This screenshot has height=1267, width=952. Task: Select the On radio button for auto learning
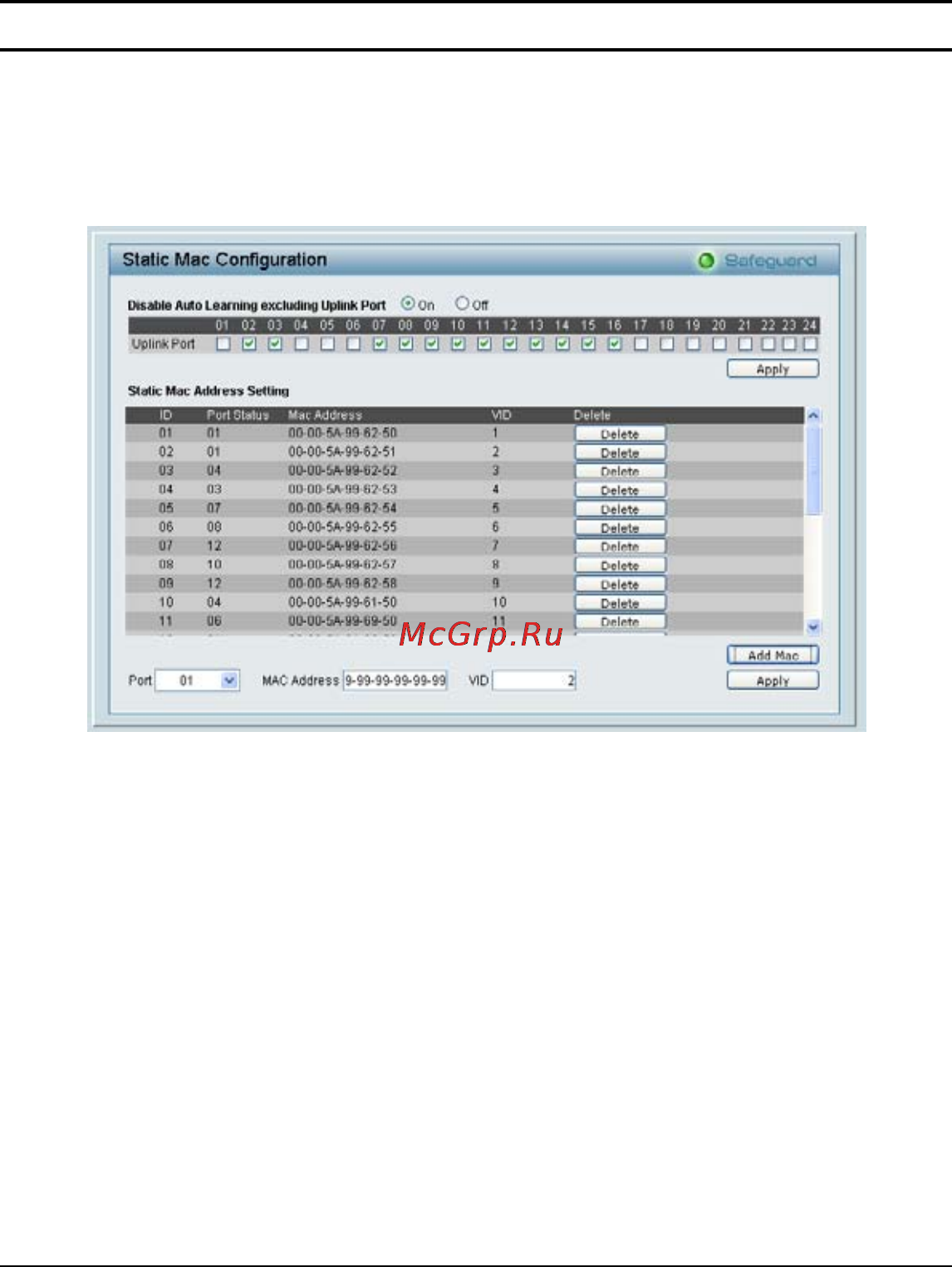click(x=408, y=304)
